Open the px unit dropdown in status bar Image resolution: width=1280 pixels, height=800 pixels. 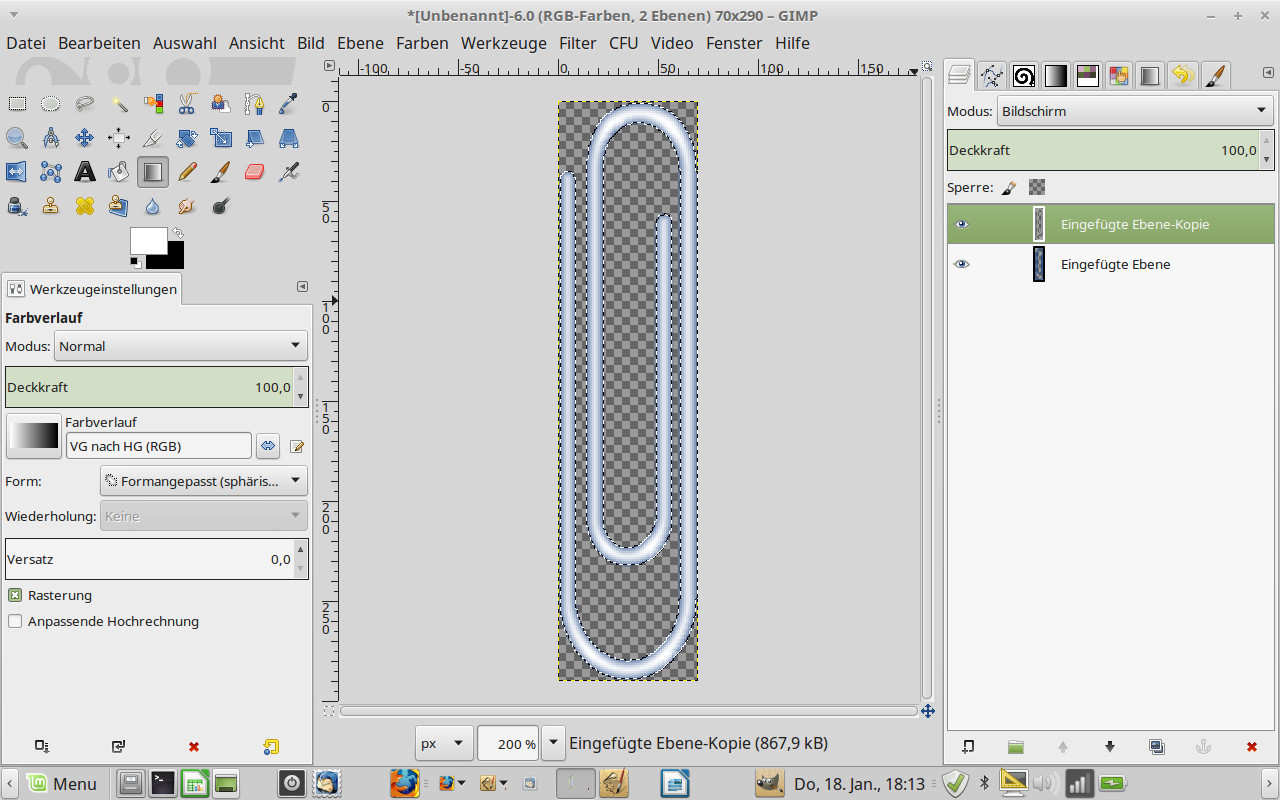[444, 743]
